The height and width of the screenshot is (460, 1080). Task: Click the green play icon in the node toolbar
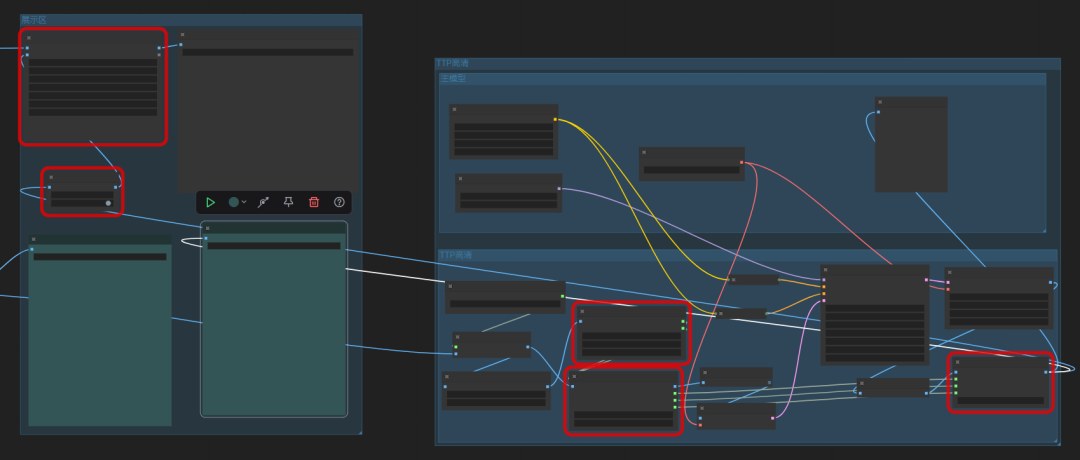coord(210,202)
